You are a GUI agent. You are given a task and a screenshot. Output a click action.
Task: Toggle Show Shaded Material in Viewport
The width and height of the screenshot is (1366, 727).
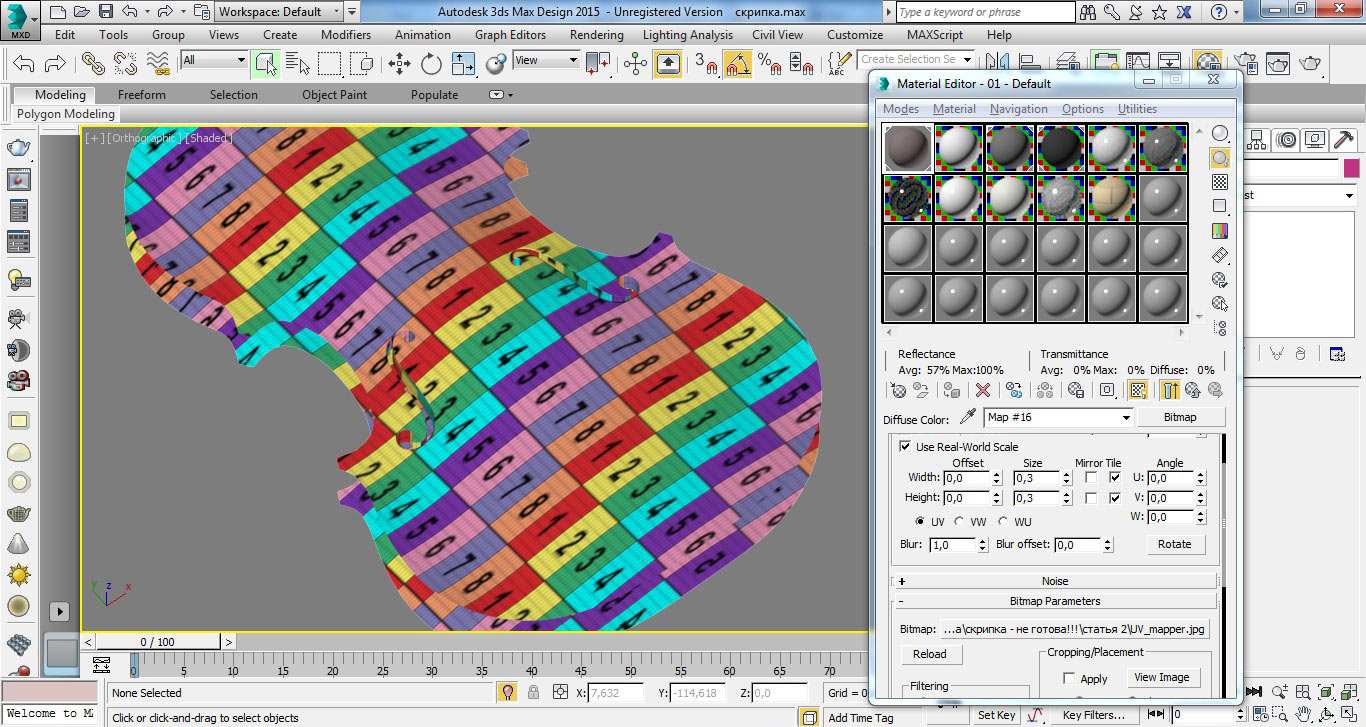[1137, 390]
